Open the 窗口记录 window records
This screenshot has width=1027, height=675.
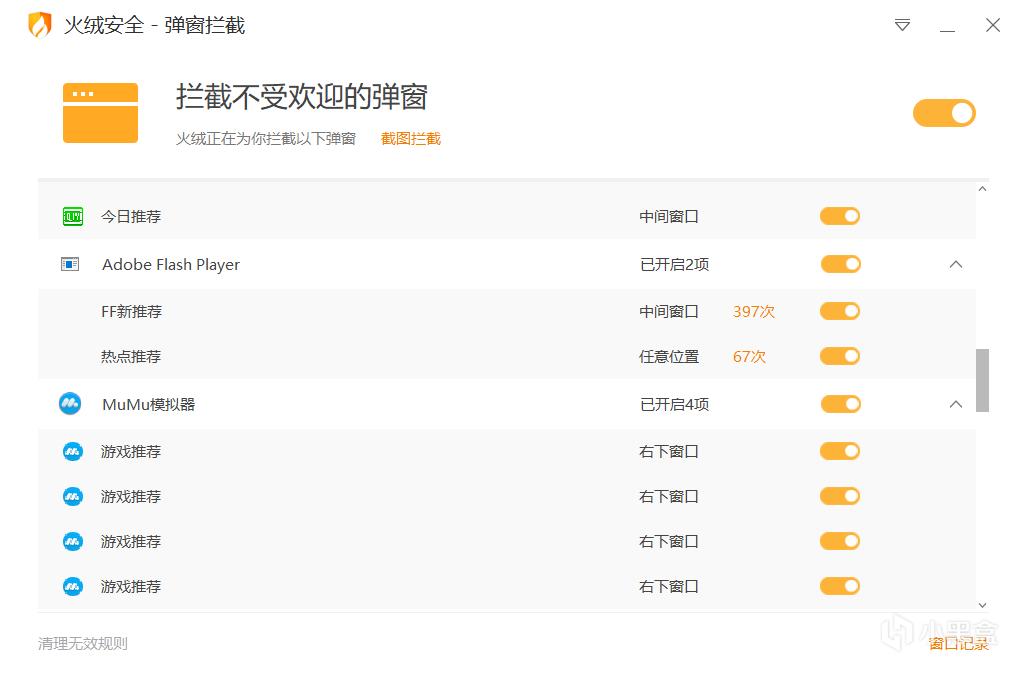point(958,644)
